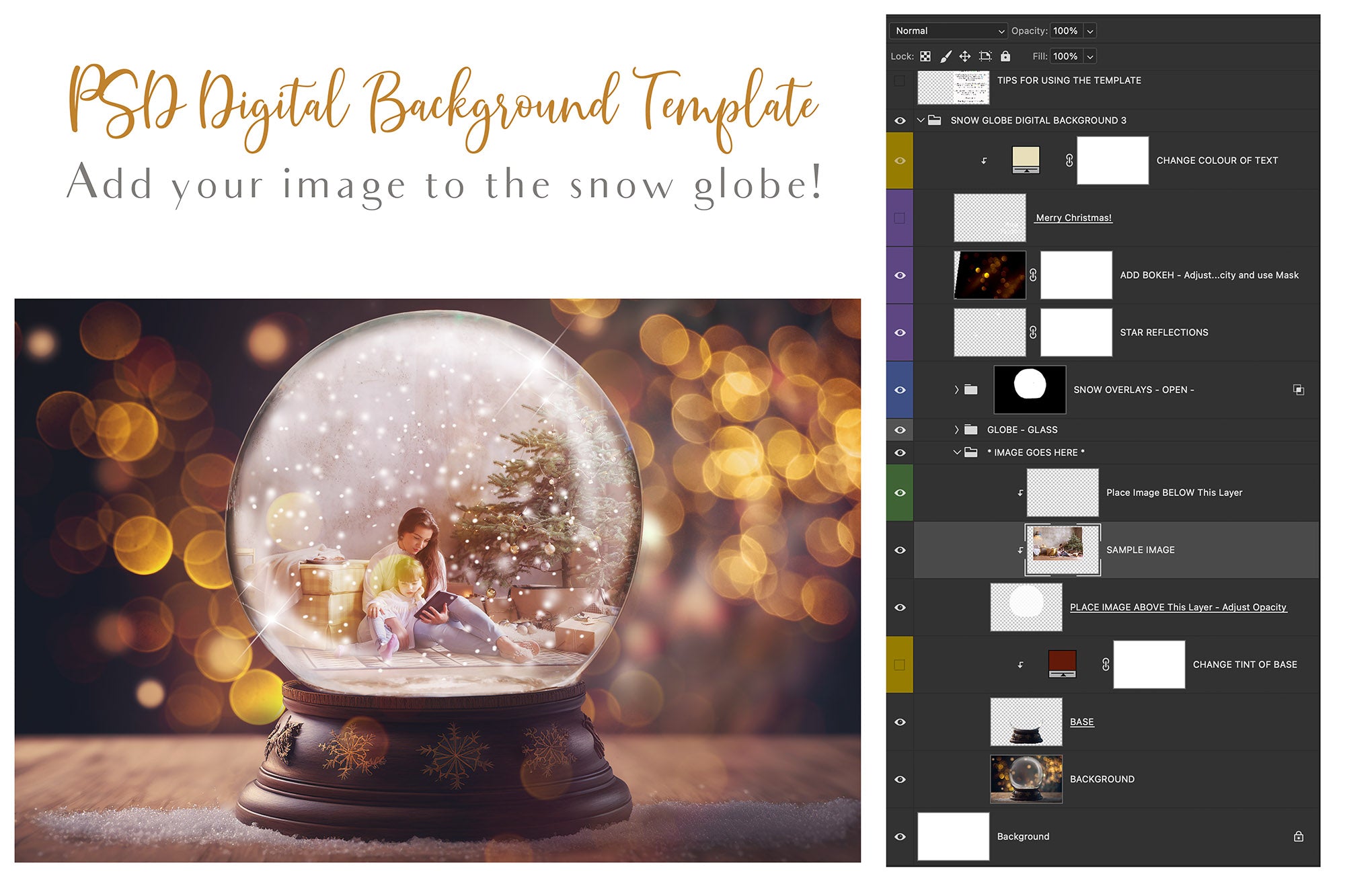Expand the GLOBE - GLASS group

955,429
